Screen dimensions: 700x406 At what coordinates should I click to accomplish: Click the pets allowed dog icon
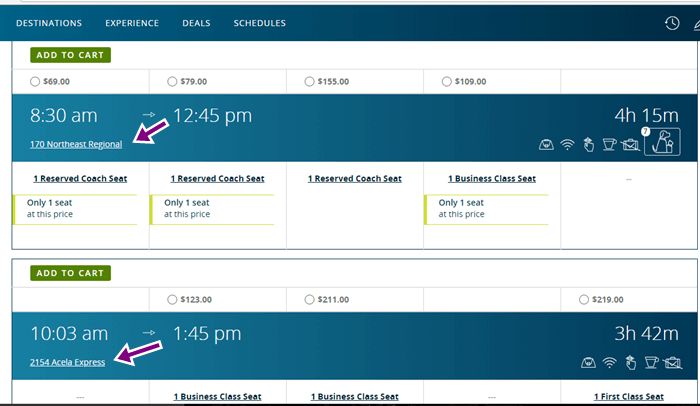662,142
